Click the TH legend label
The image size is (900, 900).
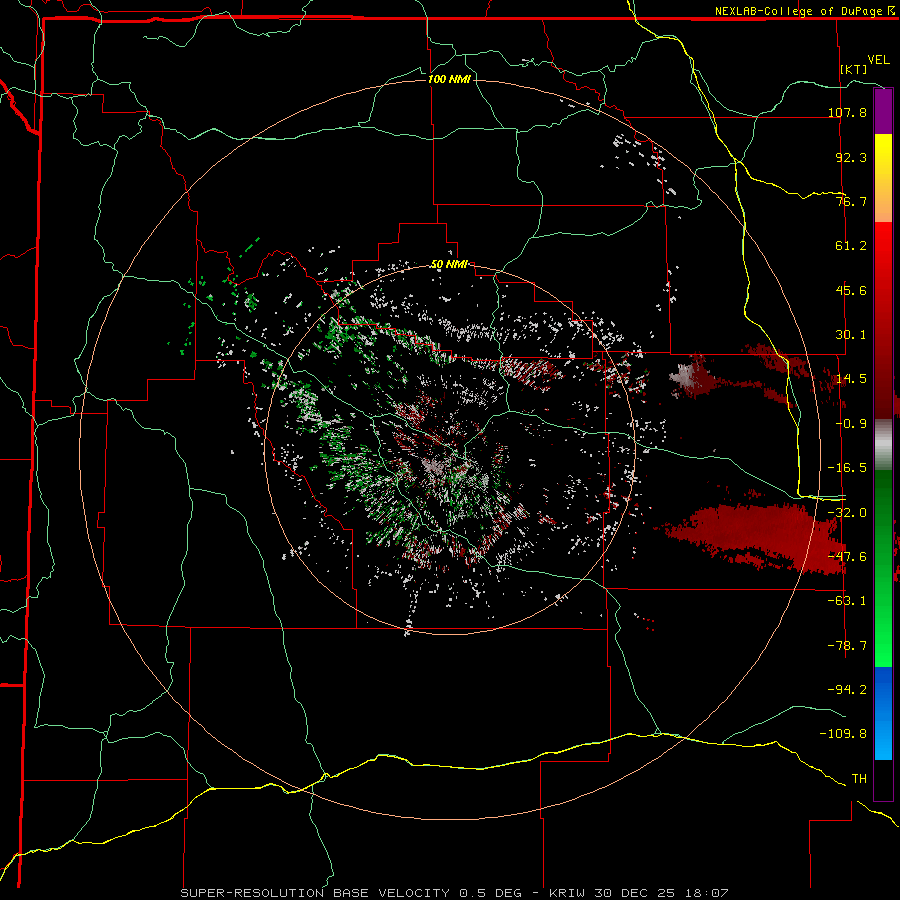859,779
